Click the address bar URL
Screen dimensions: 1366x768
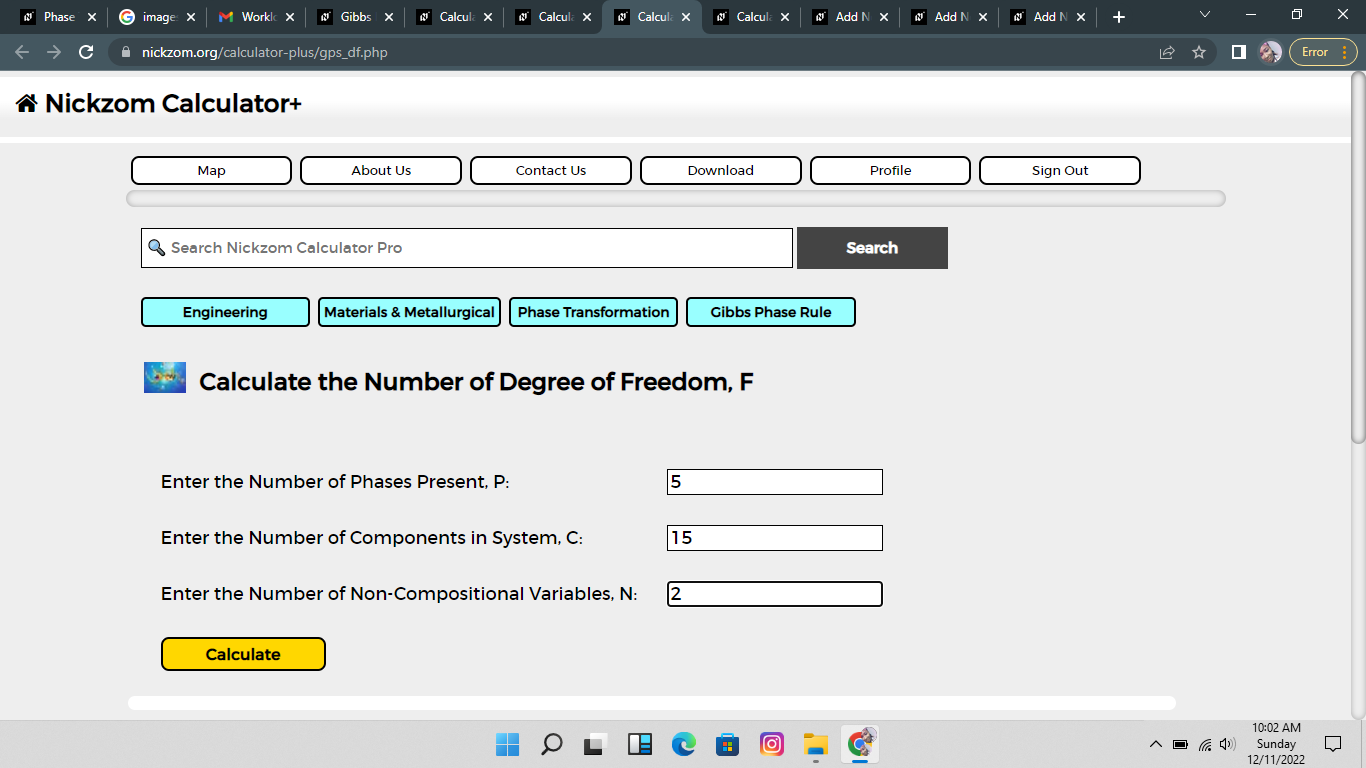pos(264,52)
